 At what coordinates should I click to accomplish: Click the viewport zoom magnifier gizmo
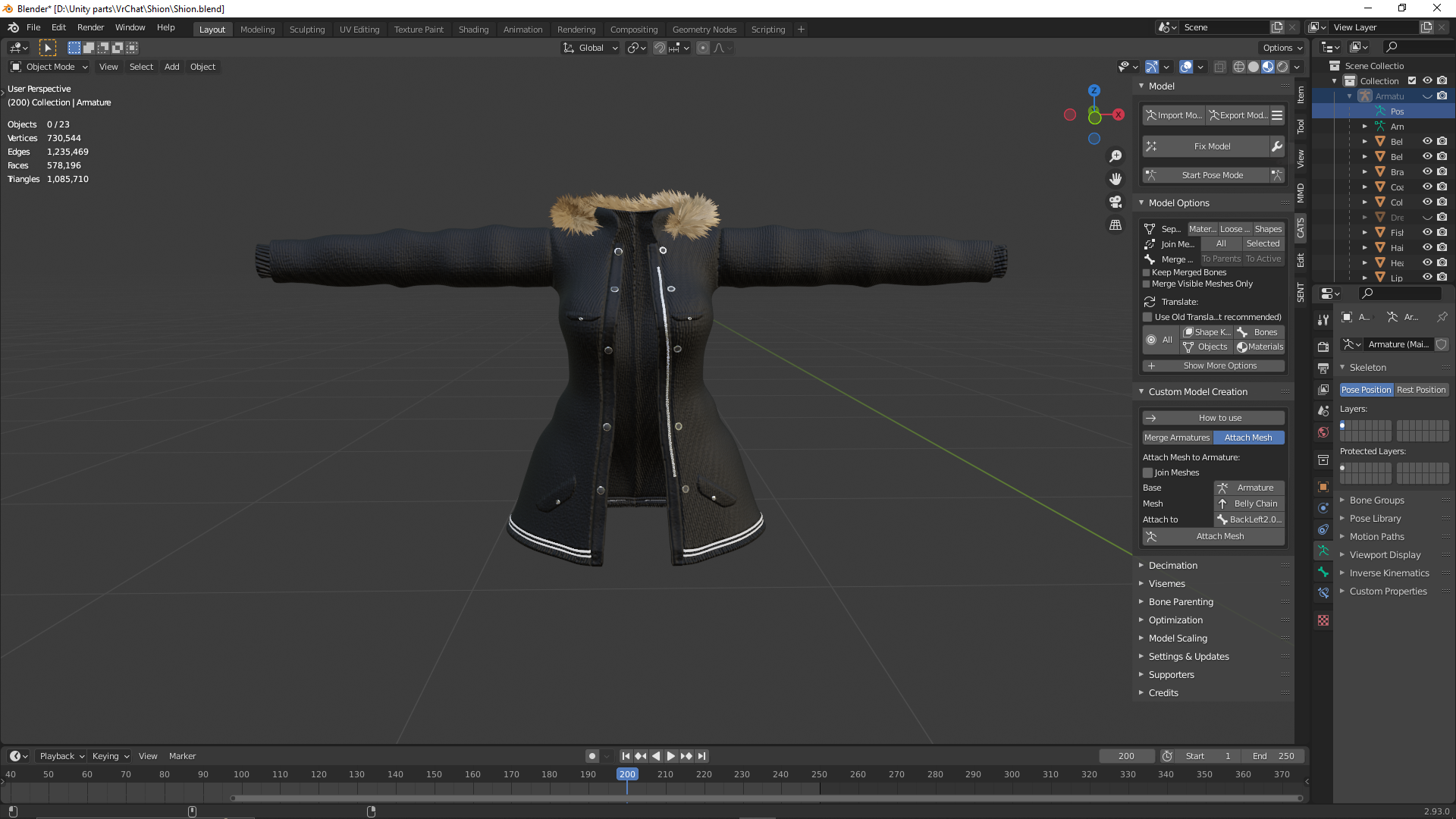1116,156
